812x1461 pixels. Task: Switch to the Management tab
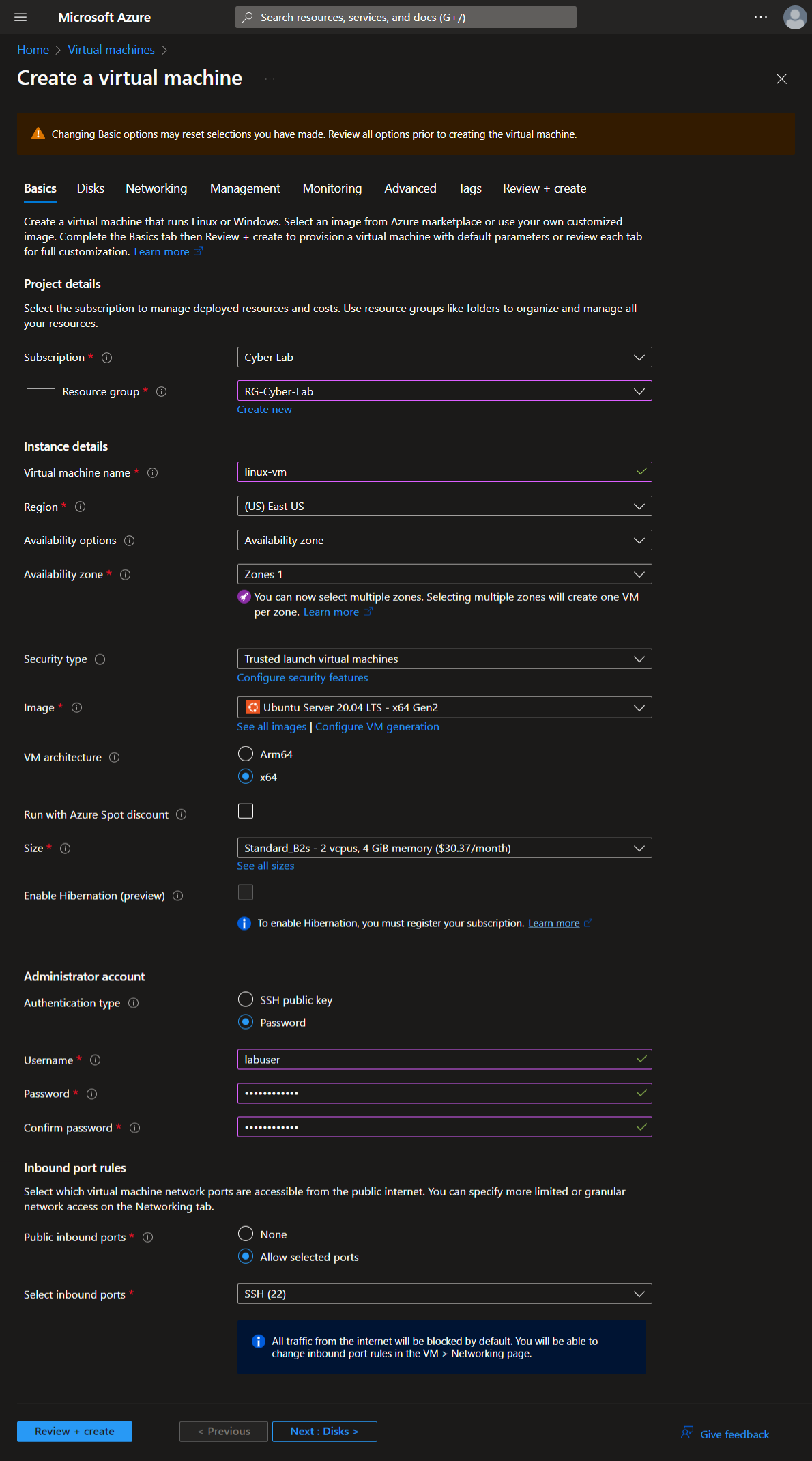tap(245, 188)
